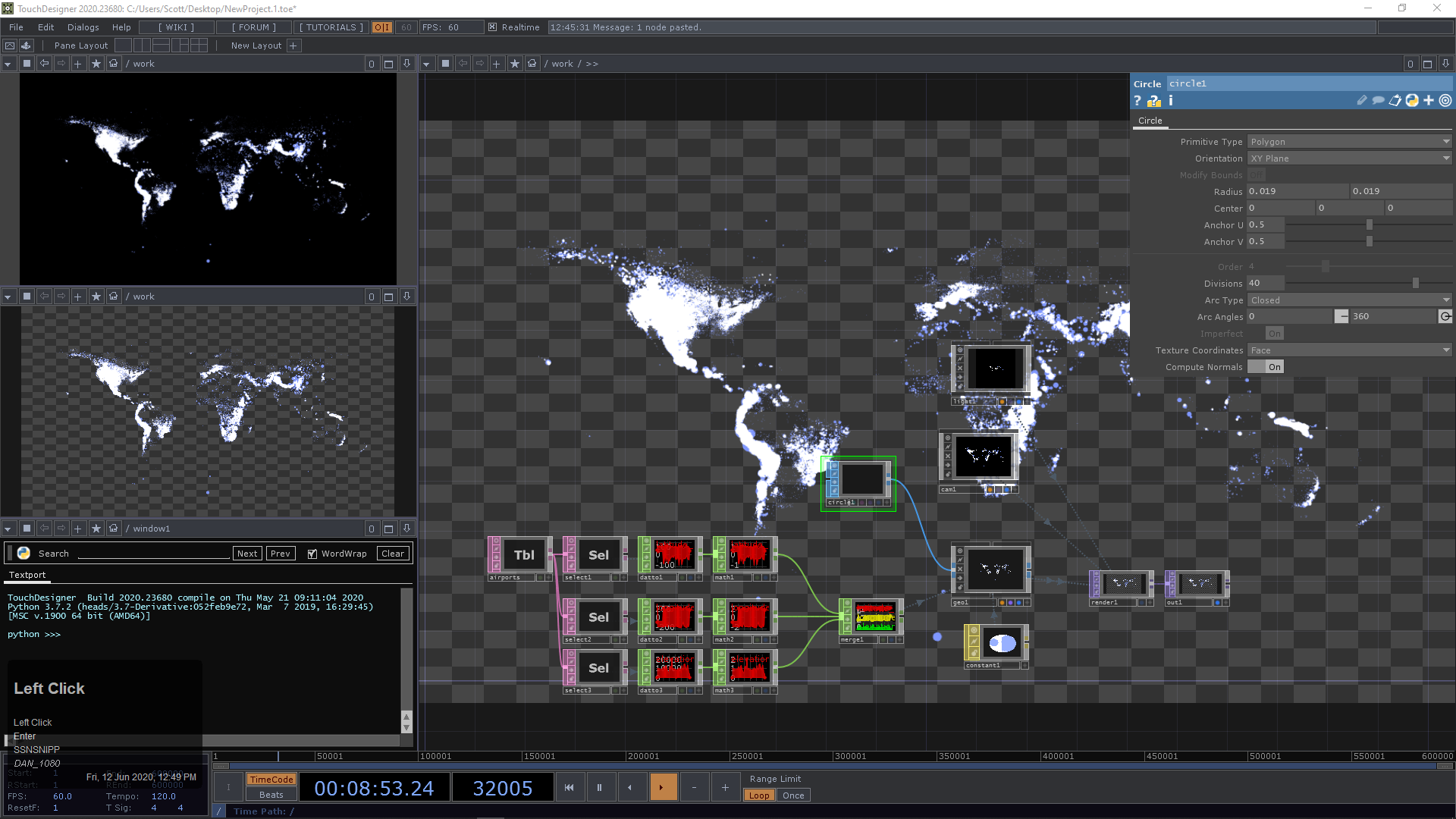Switch time display to Beats

pos(271,795)
